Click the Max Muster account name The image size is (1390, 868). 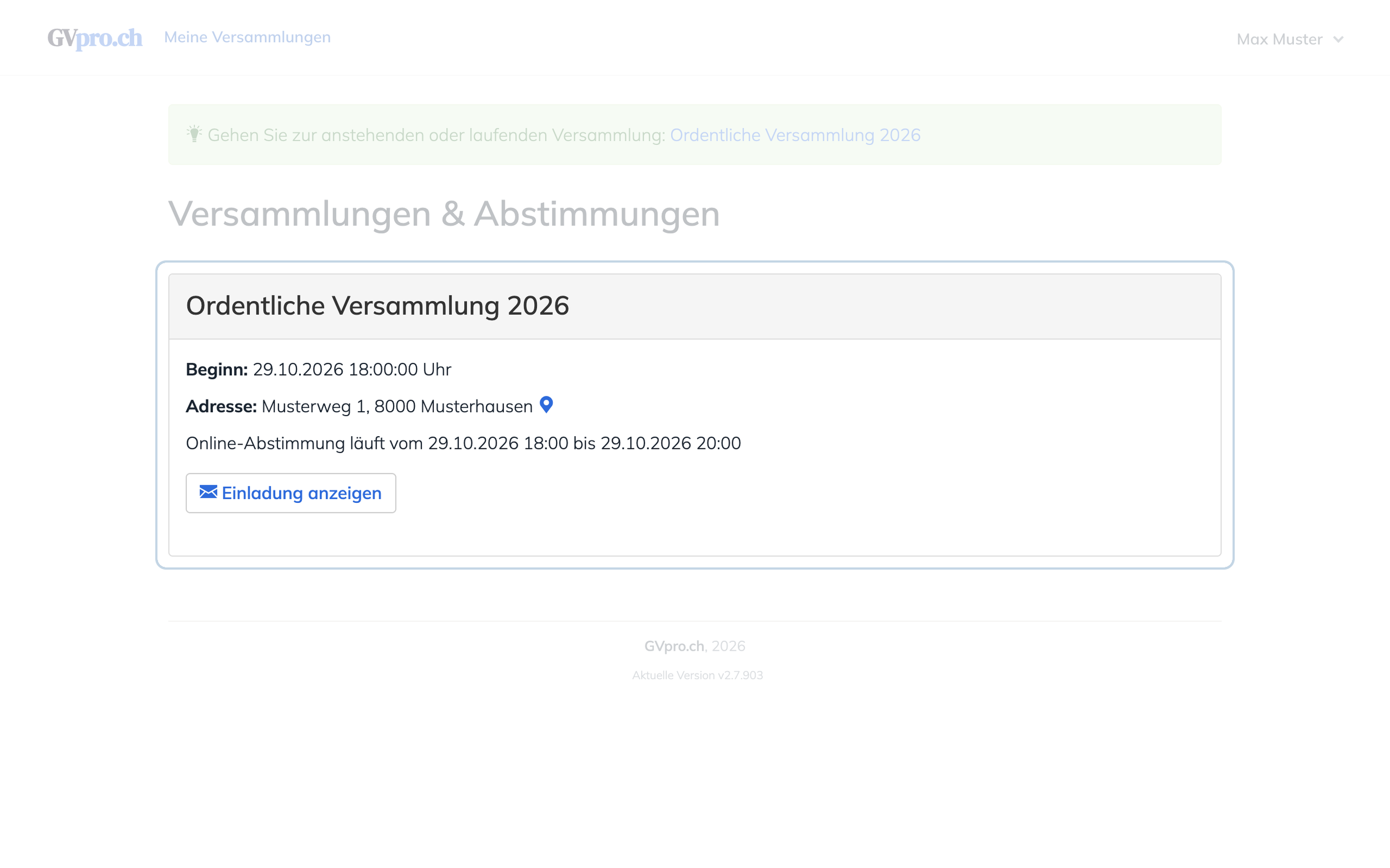(x=1279, y=39)
